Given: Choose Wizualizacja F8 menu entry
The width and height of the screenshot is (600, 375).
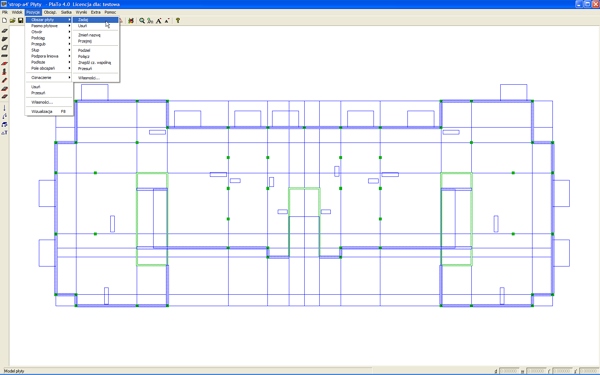Looking at the screenshot, I should pos(49,111).
